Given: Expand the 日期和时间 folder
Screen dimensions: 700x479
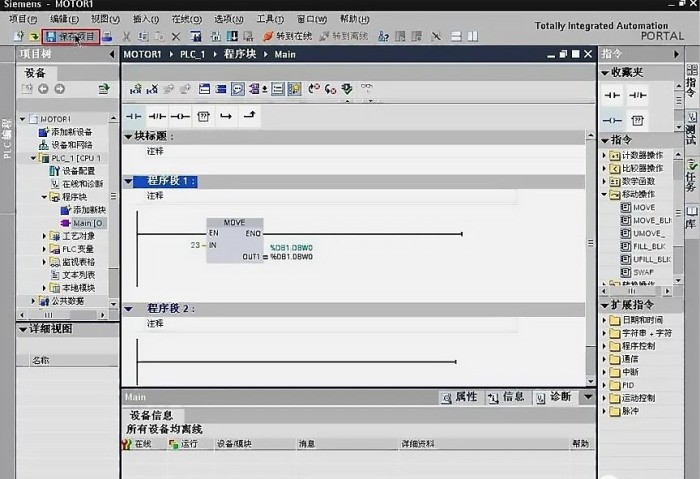Looking at the screenshot, I should click(x=604, y=320).
